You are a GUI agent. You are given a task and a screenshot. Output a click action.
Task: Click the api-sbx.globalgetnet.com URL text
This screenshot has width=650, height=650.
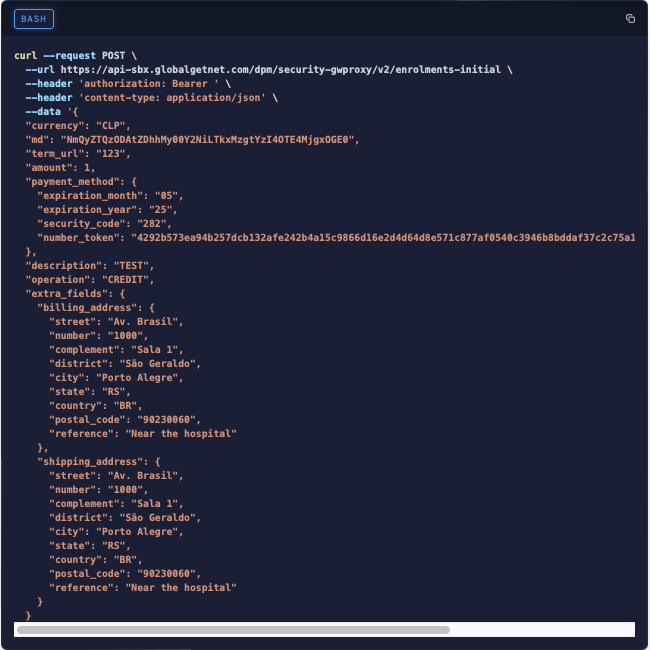coord(281,70)
